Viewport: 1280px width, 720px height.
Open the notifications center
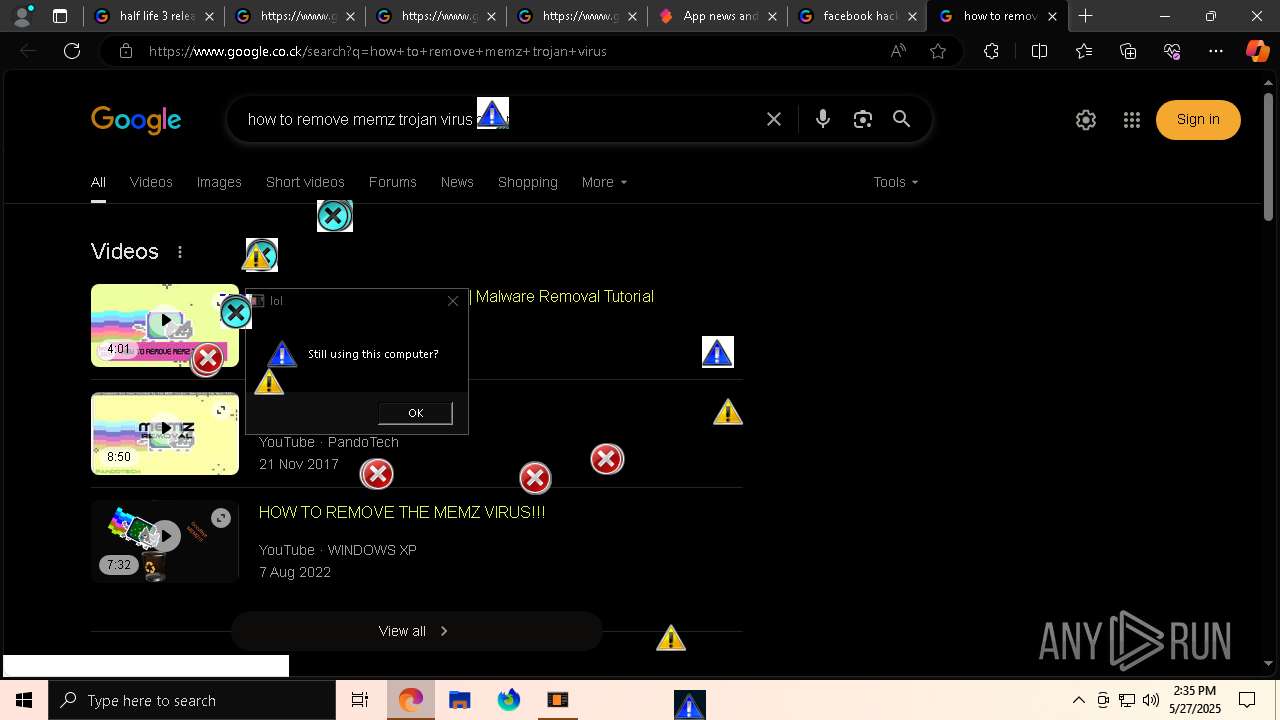click(x=1247, y=700)
